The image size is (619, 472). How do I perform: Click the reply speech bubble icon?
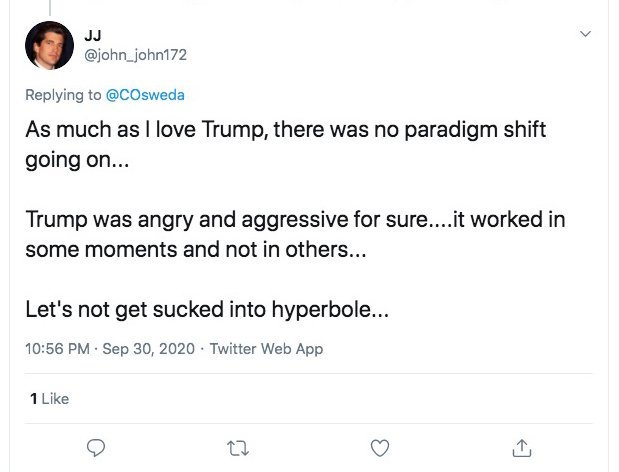pyautogui.click(x=97, y=448)
